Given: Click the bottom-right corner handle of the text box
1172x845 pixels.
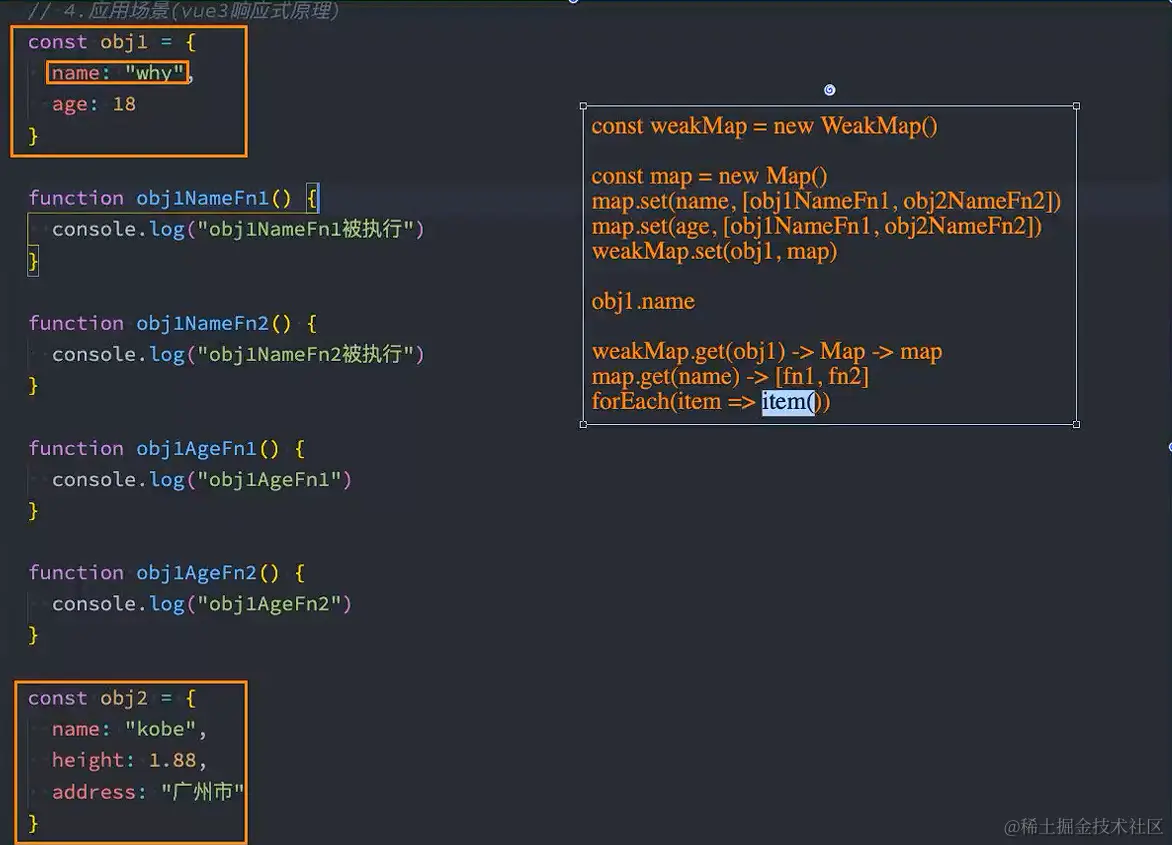Looking at the screenshot, I should point(1076,424).
